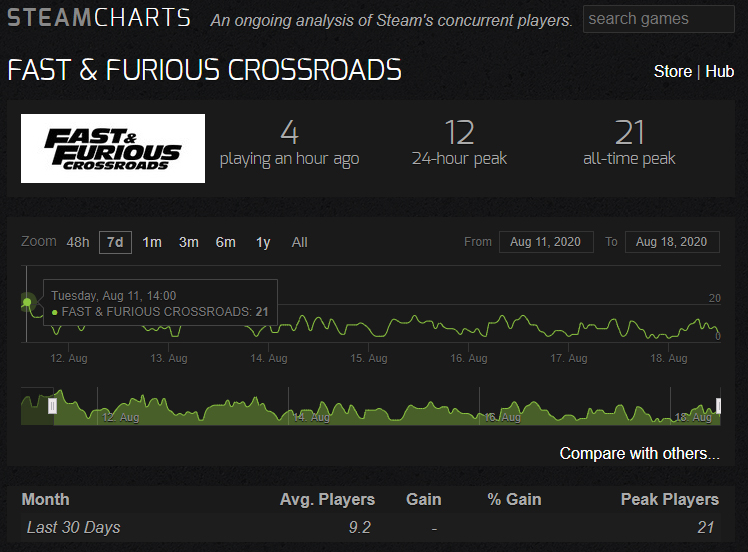Click left handle of range navigator
Image resolution: width=748 pixels, height=552 pixels.
[x=53, y=406]
